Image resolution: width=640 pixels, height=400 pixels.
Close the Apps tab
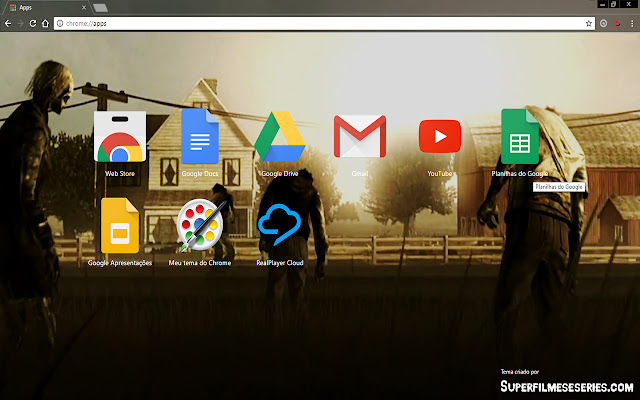pyautogui.click(x=84, y=7)
